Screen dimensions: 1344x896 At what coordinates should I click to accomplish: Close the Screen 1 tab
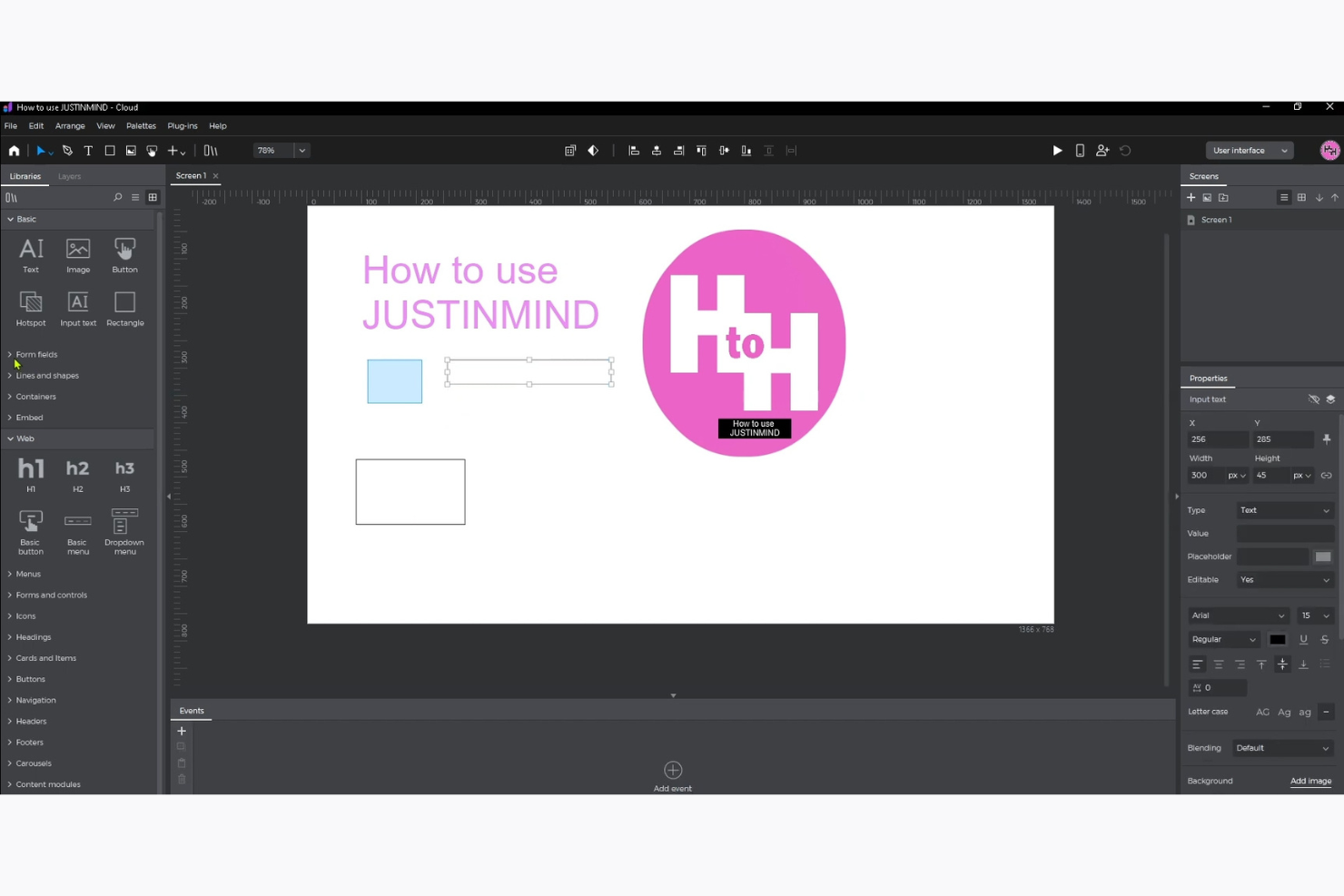pyautogui.click(x=215, y=176)
